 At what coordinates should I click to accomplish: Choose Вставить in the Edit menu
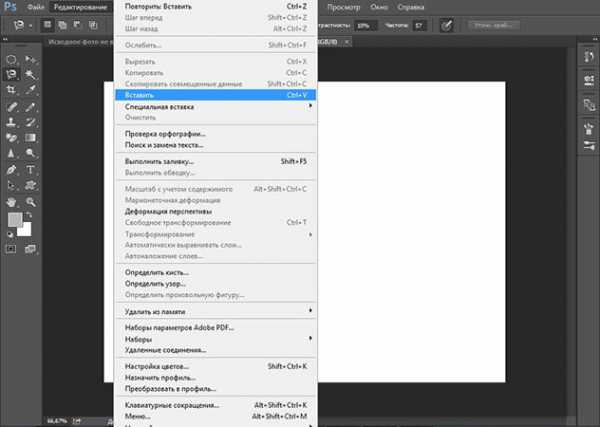[216, 95]
